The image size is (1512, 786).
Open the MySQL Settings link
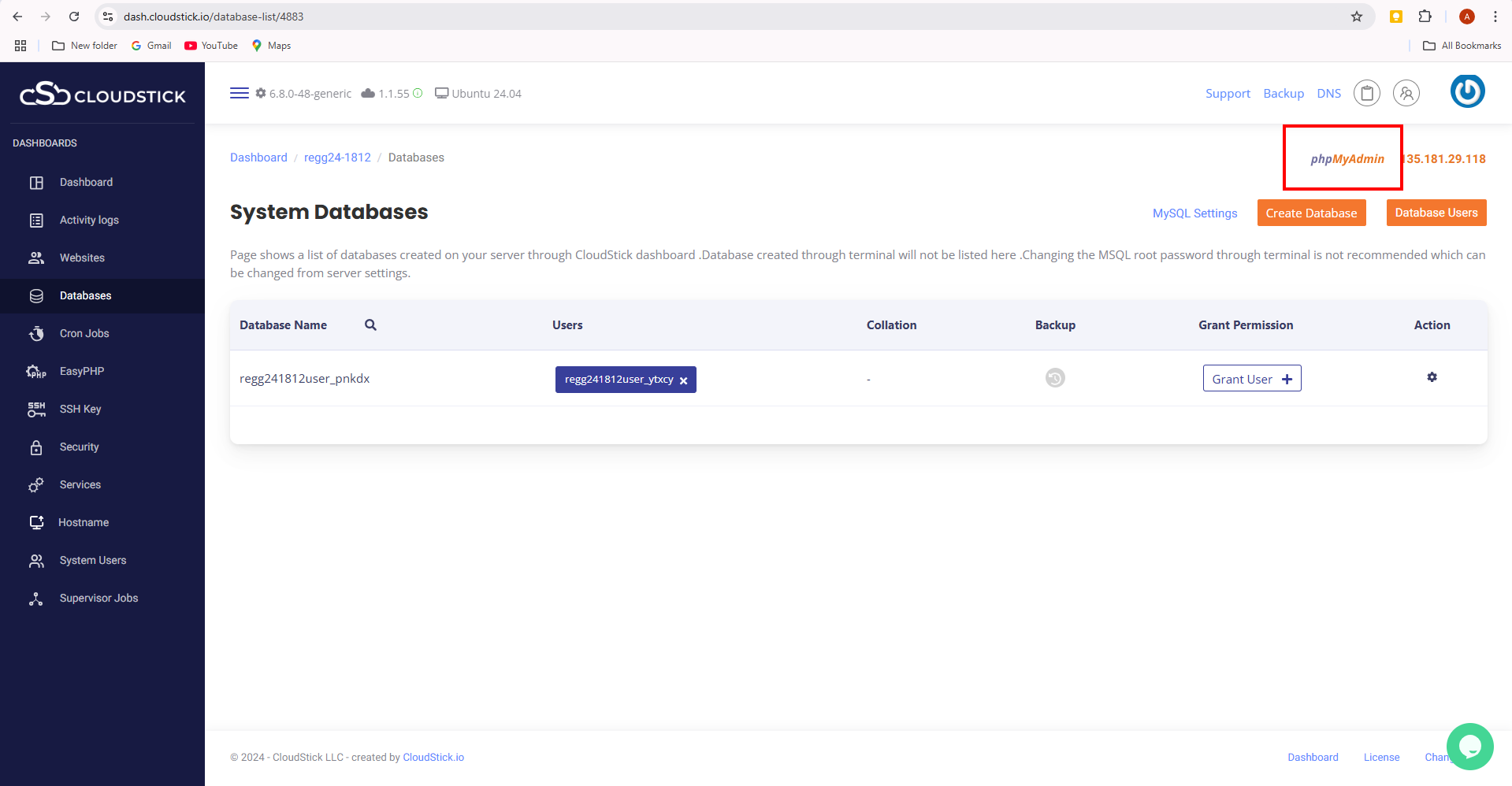1194,213
